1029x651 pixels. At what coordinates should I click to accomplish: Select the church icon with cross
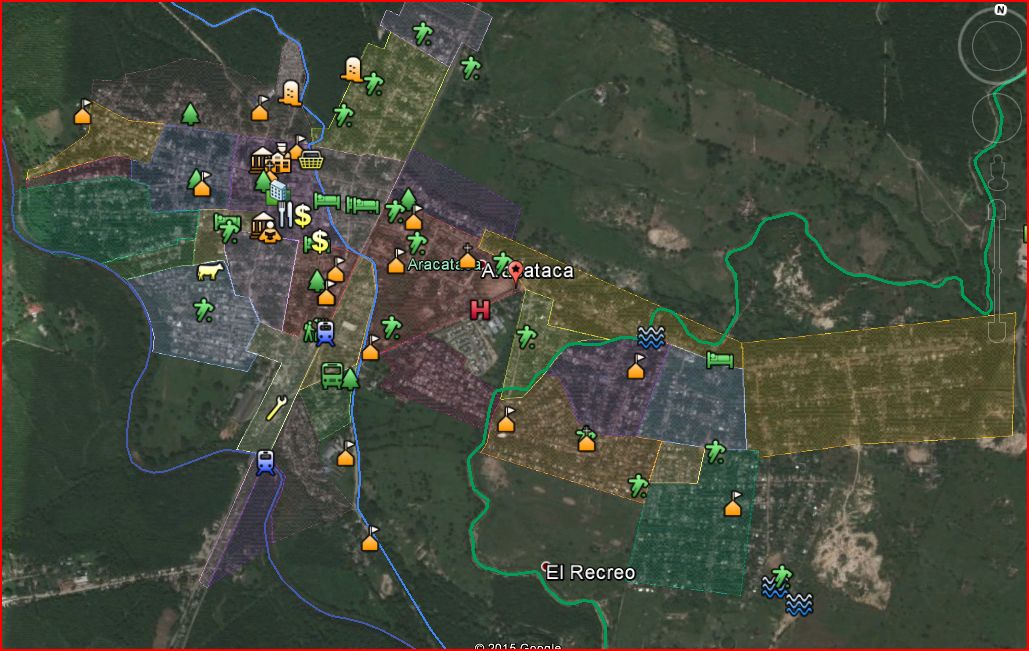coord(467,257)
